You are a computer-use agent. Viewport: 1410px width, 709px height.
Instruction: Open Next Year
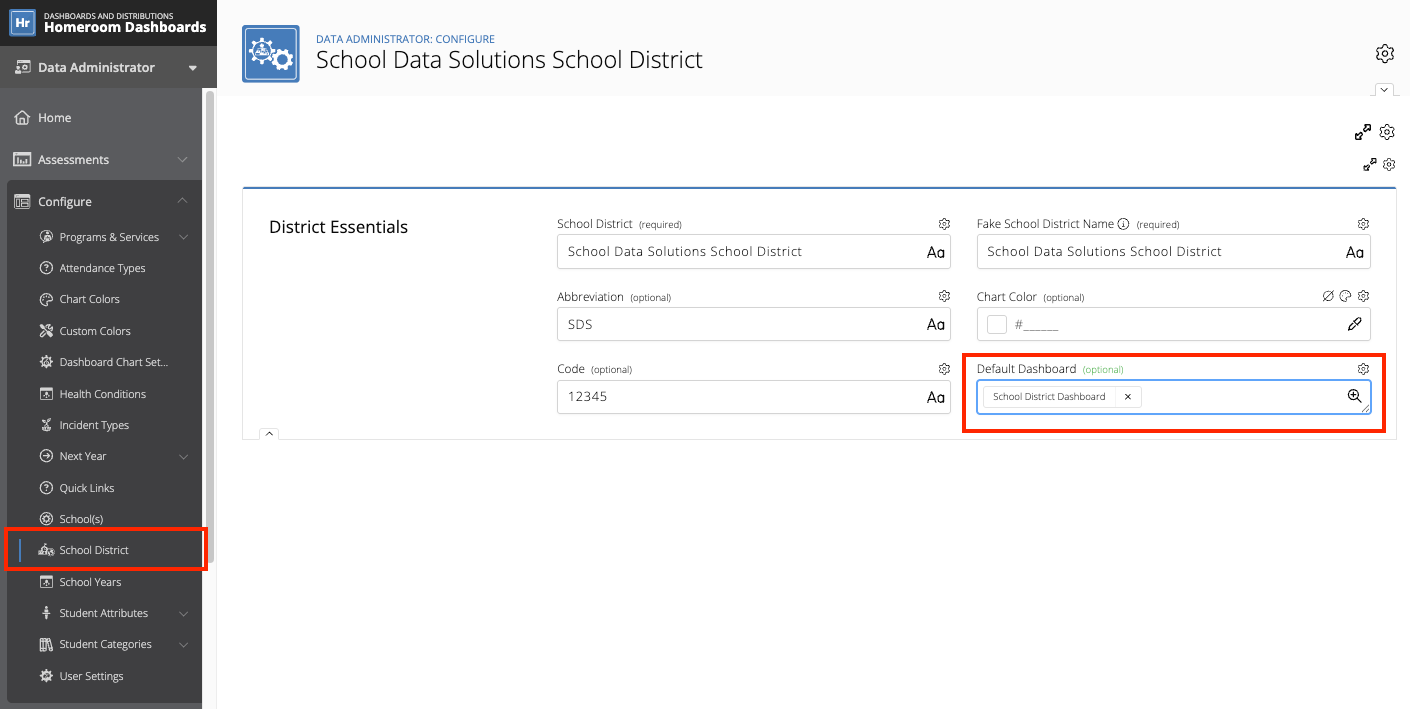click(x=83, y=456)
